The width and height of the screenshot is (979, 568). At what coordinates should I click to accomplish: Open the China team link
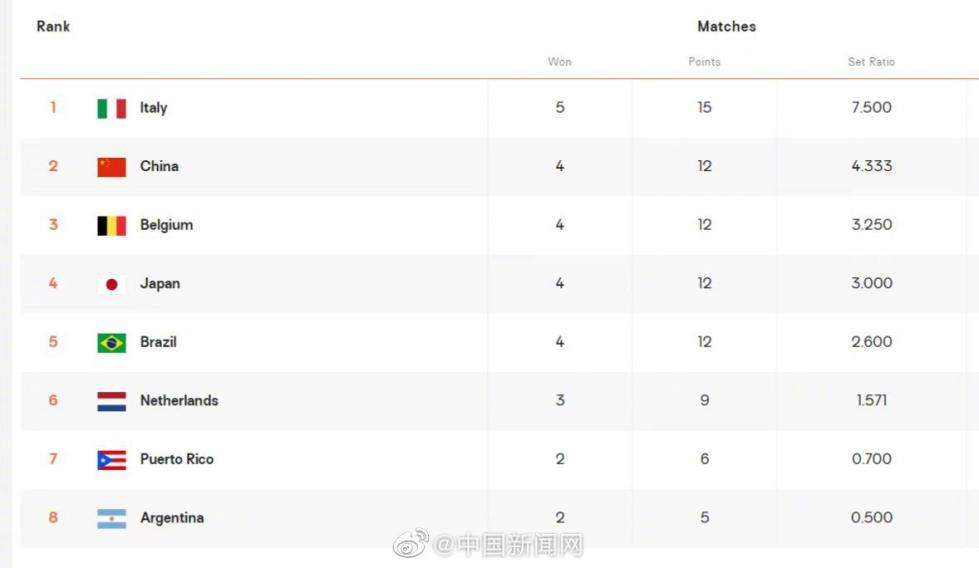coord(159,166)
